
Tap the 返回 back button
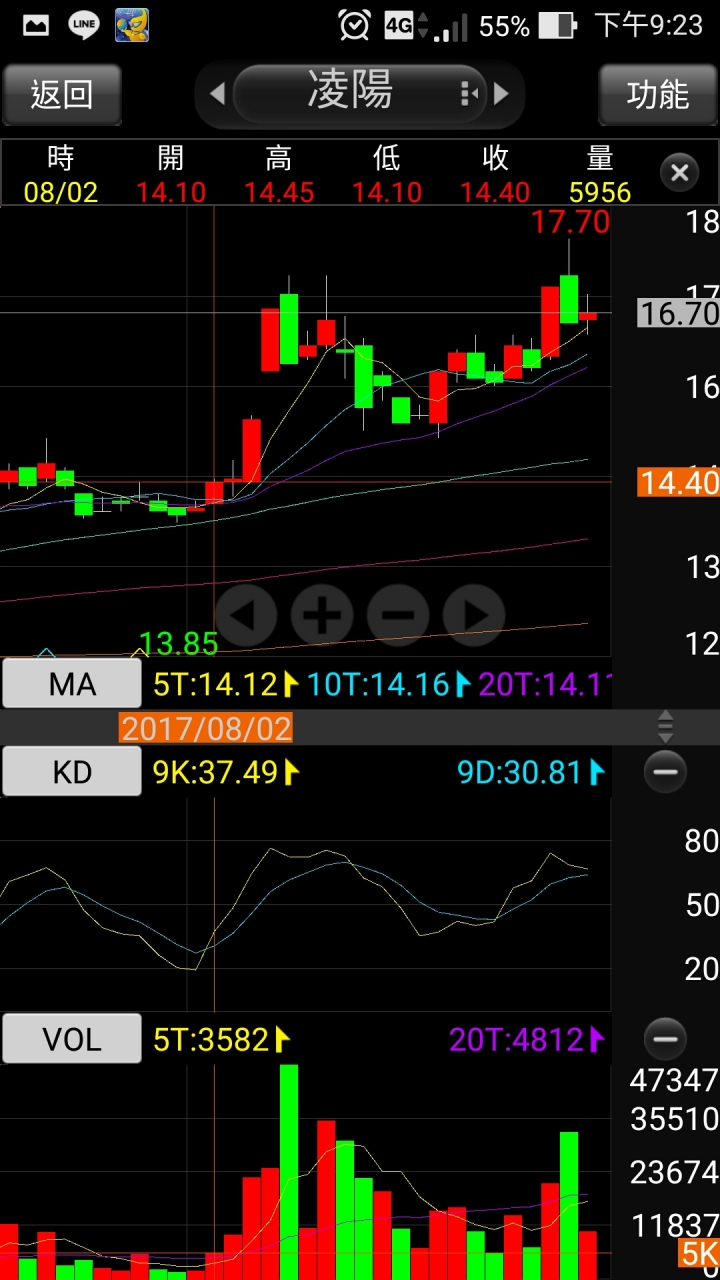(62, 94)
